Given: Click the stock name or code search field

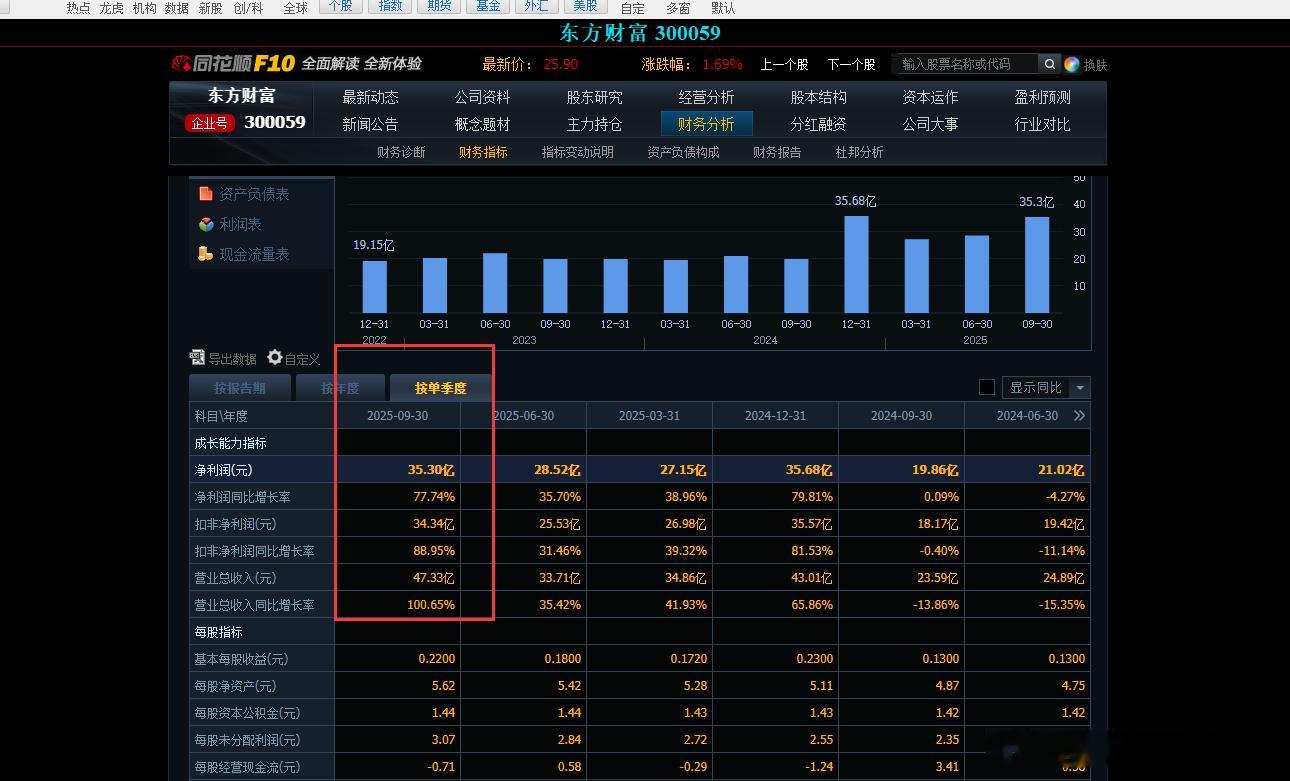Looking at the screenshot, I should coord(965,64).
